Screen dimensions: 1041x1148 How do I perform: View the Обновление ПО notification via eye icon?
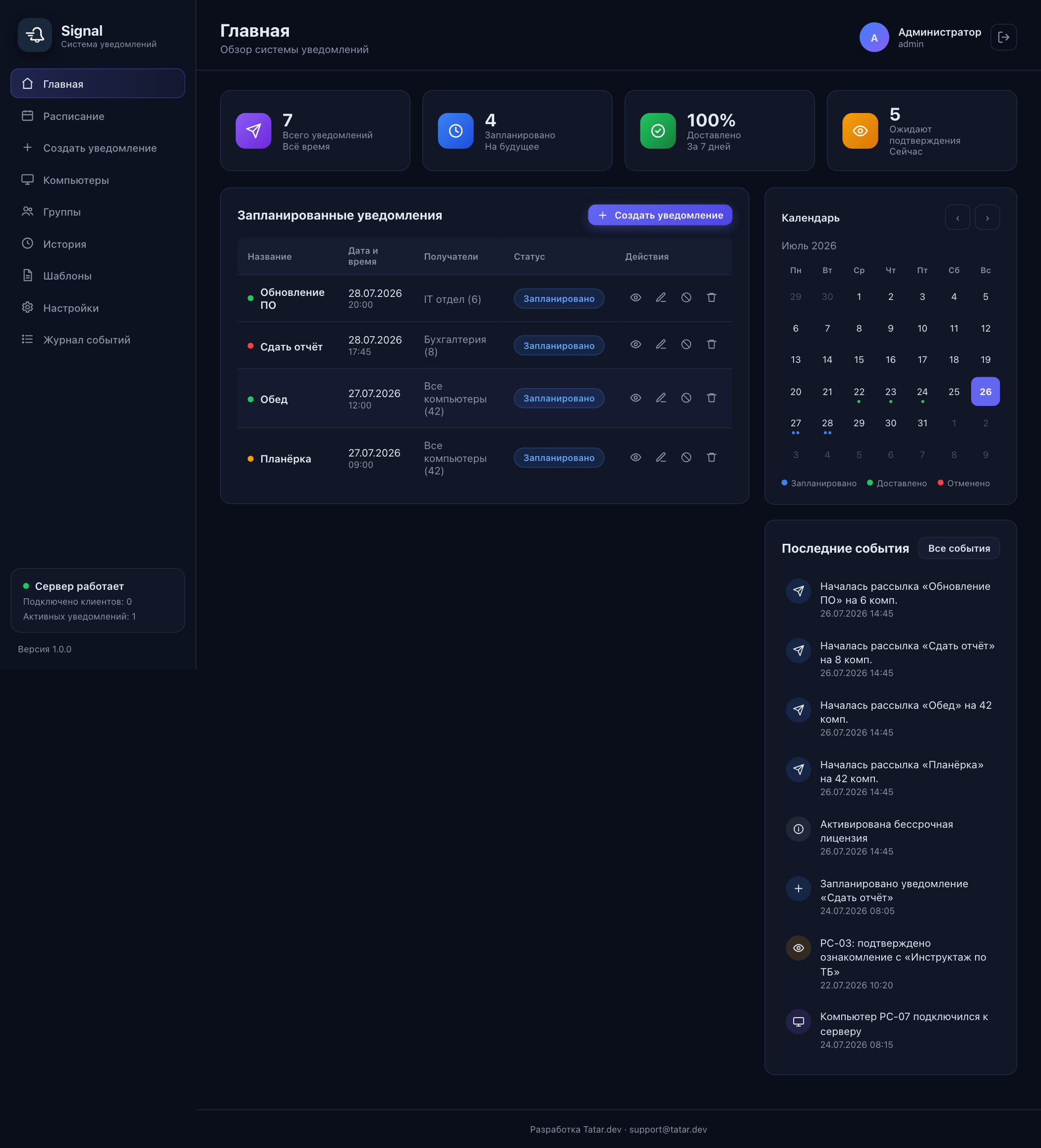tap(636, 298)
